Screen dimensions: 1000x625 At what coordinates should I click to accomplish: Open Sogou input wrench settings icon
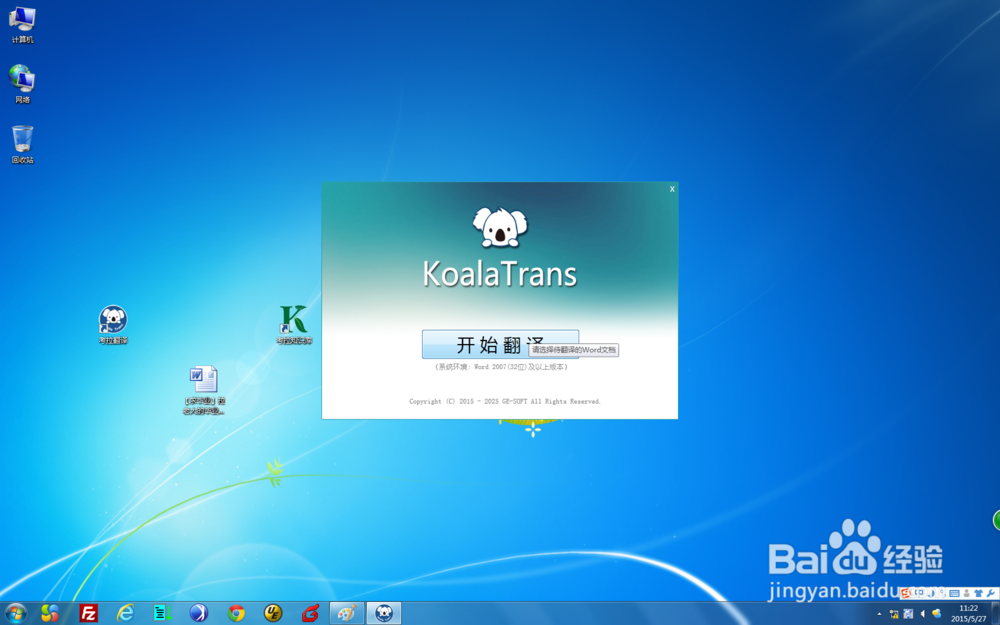tap(990, 593)
